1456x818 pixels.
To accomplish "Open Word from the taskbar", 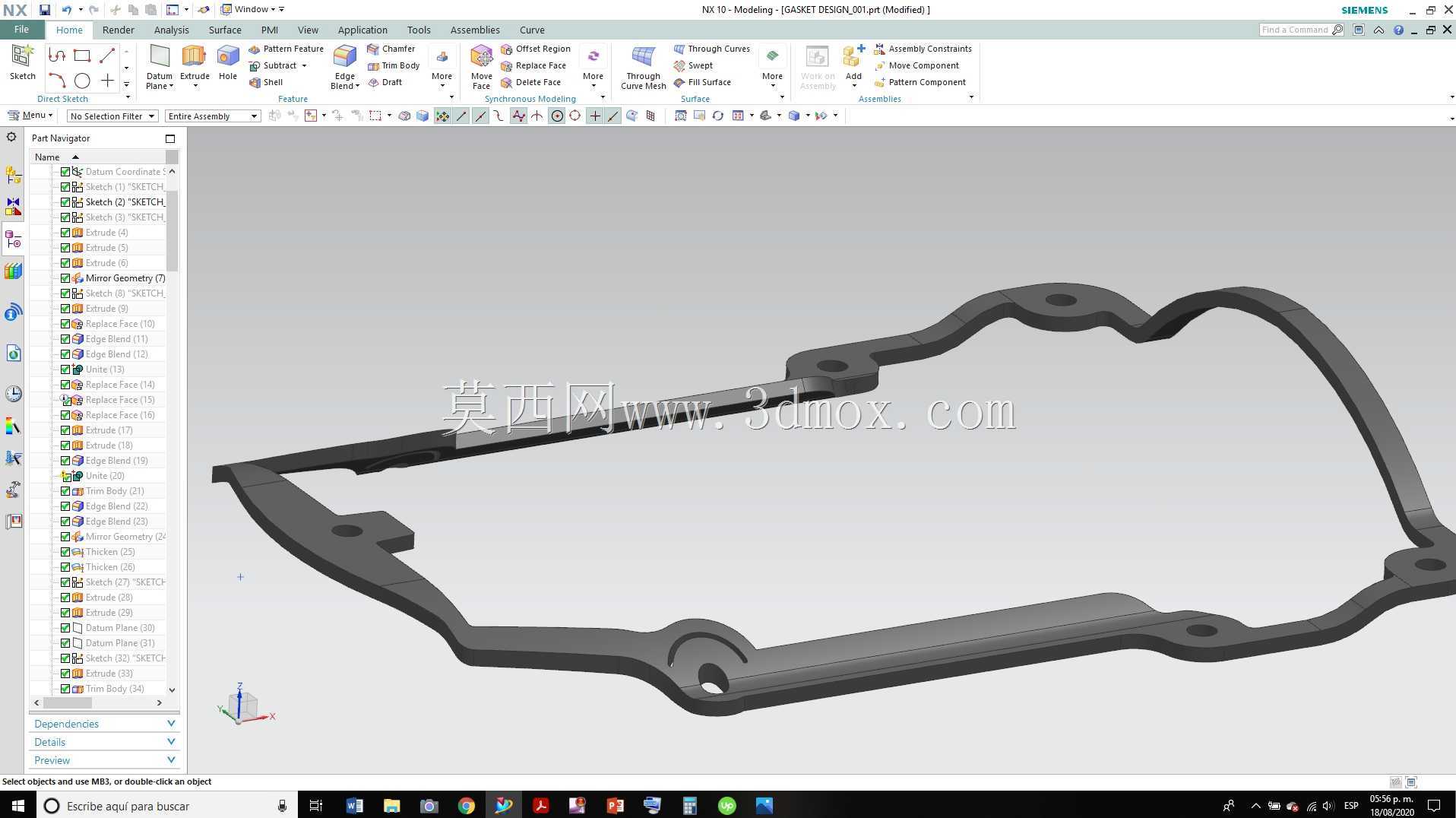I will pos(355,806).
